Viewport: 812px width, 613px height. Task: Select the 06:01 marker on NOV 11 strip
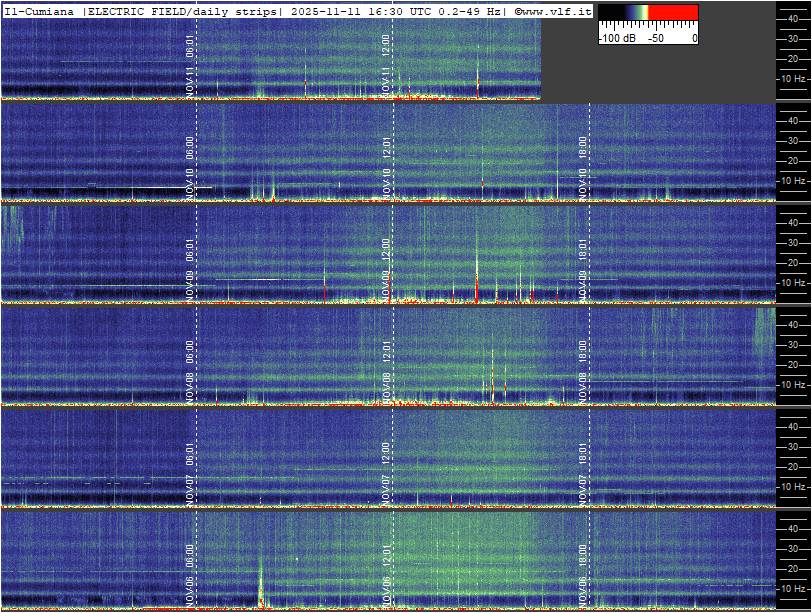(x=190, y=46)
